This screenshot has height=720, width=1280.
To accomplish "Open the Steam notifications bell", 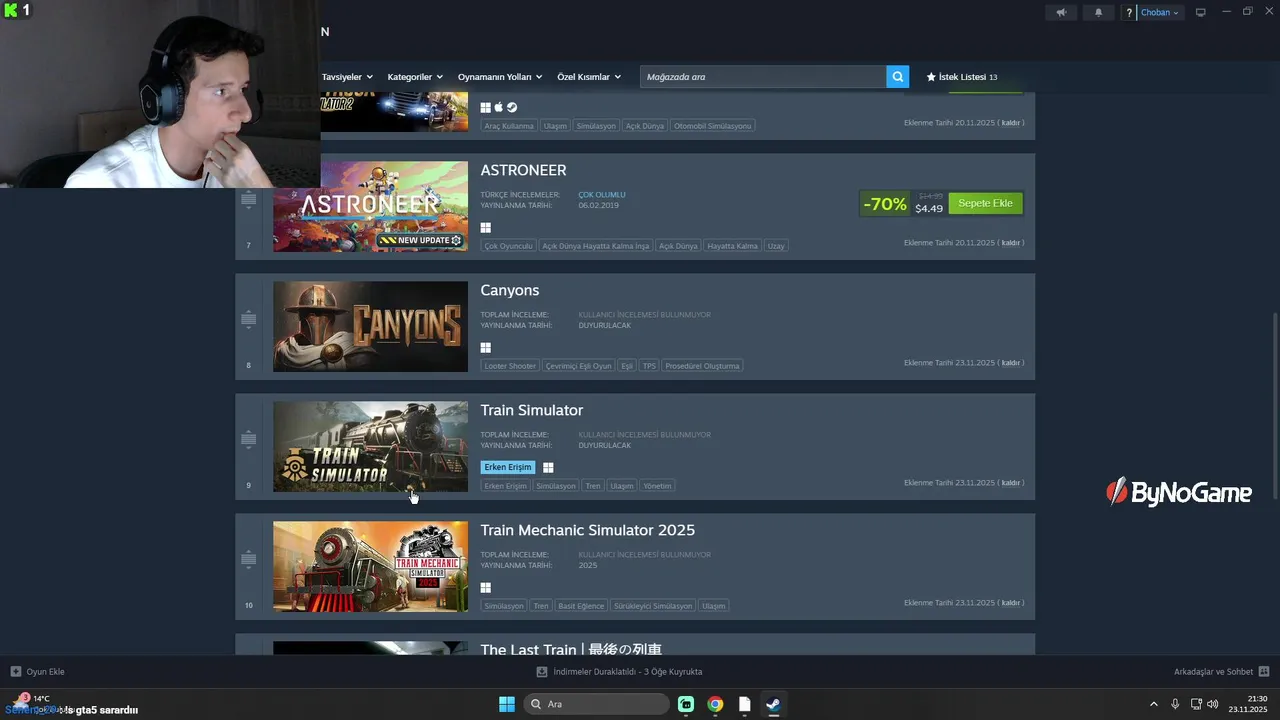I will tap(1098, 12).
